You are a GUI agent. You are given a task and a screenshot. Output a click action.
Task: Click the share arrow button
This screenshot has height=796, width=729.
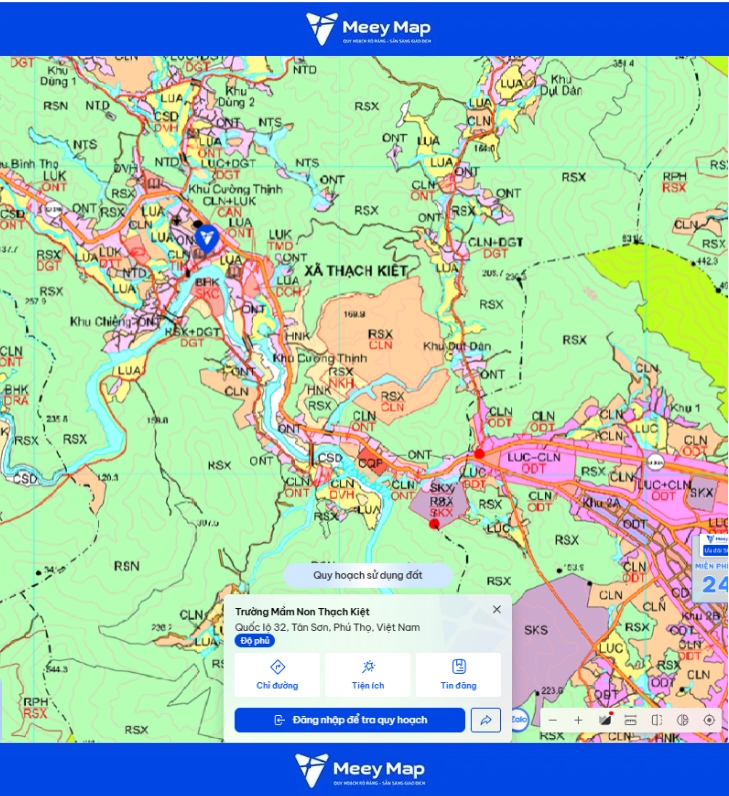click(486, 720)
